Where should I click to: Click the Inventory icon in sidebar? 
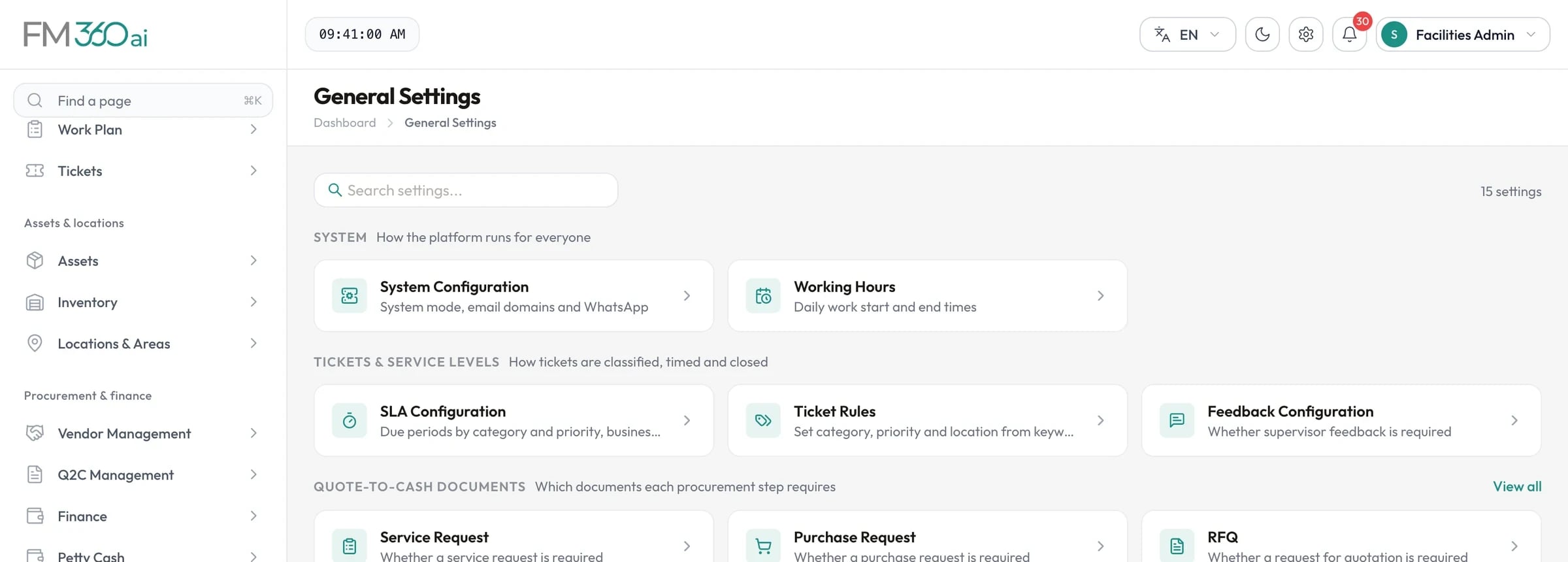tap(35, 303)
